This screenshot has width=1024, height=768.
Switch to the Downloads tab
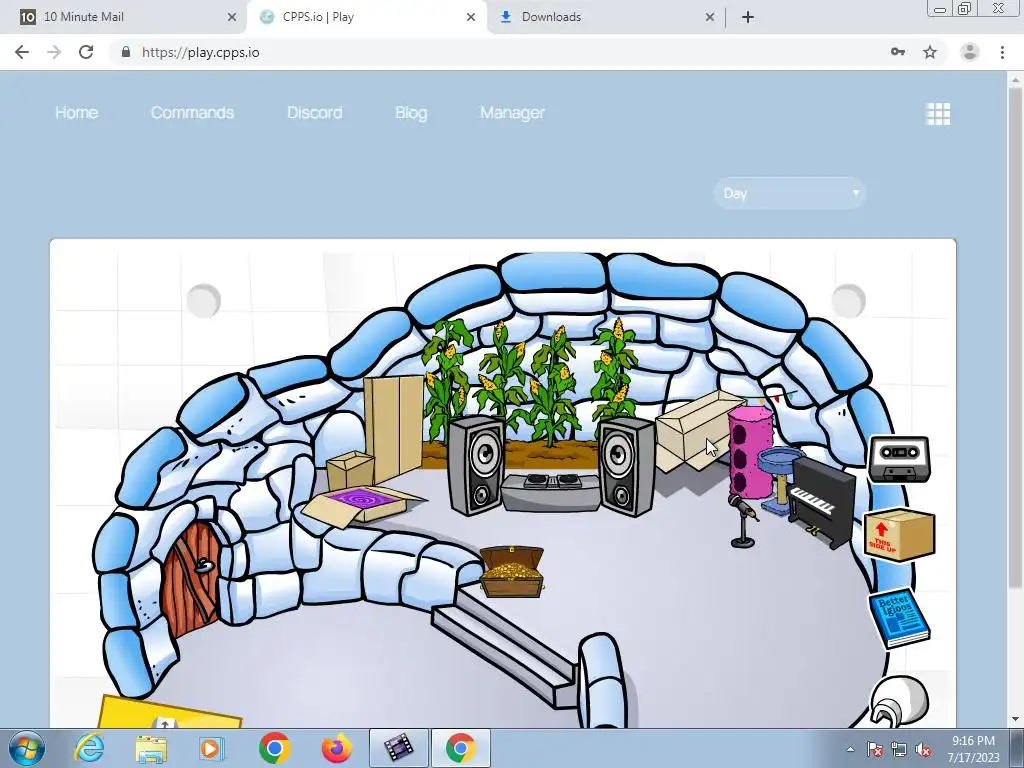click(605, 17)
